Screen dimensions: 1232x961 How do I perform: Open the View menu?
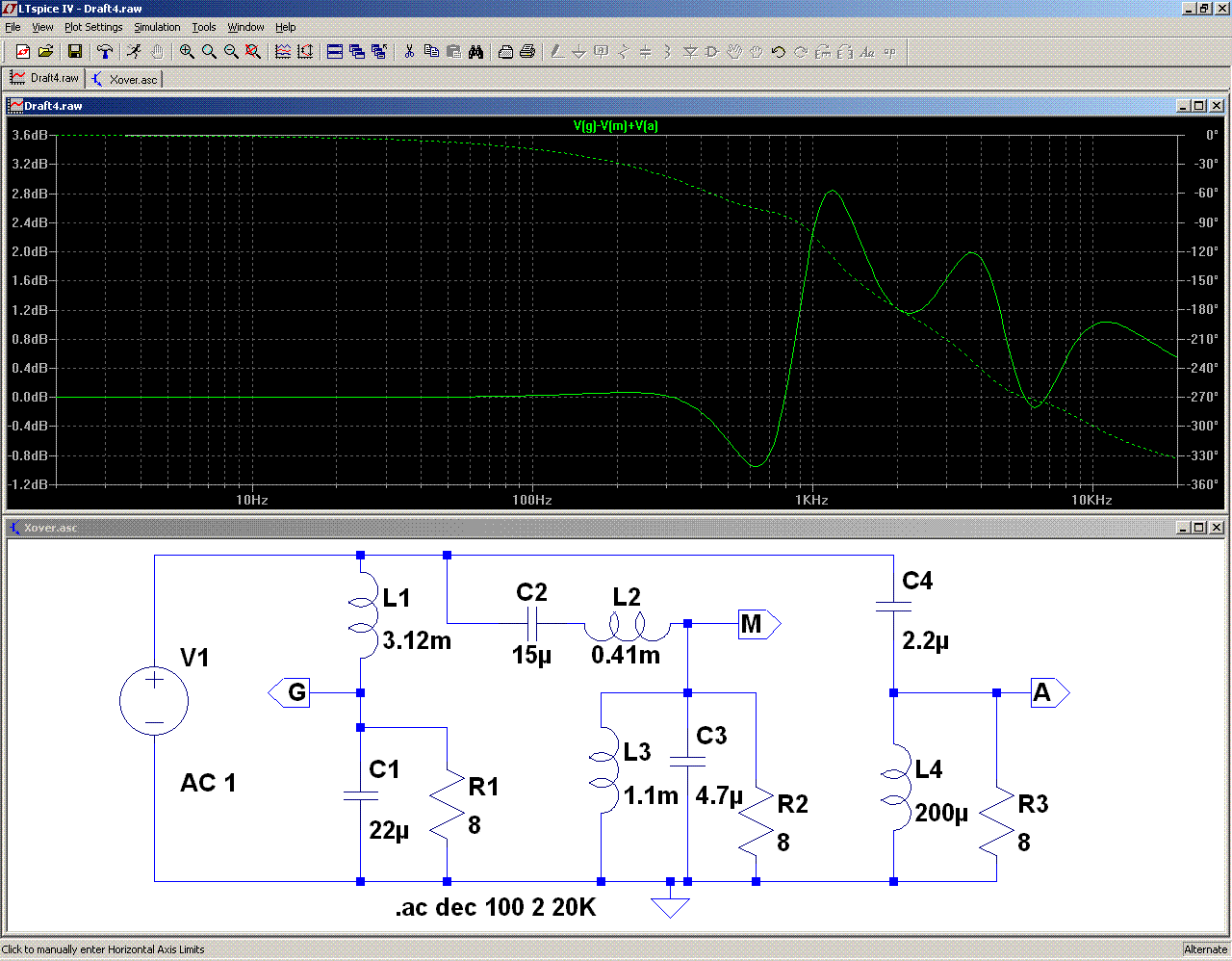[x=43, y=27]
